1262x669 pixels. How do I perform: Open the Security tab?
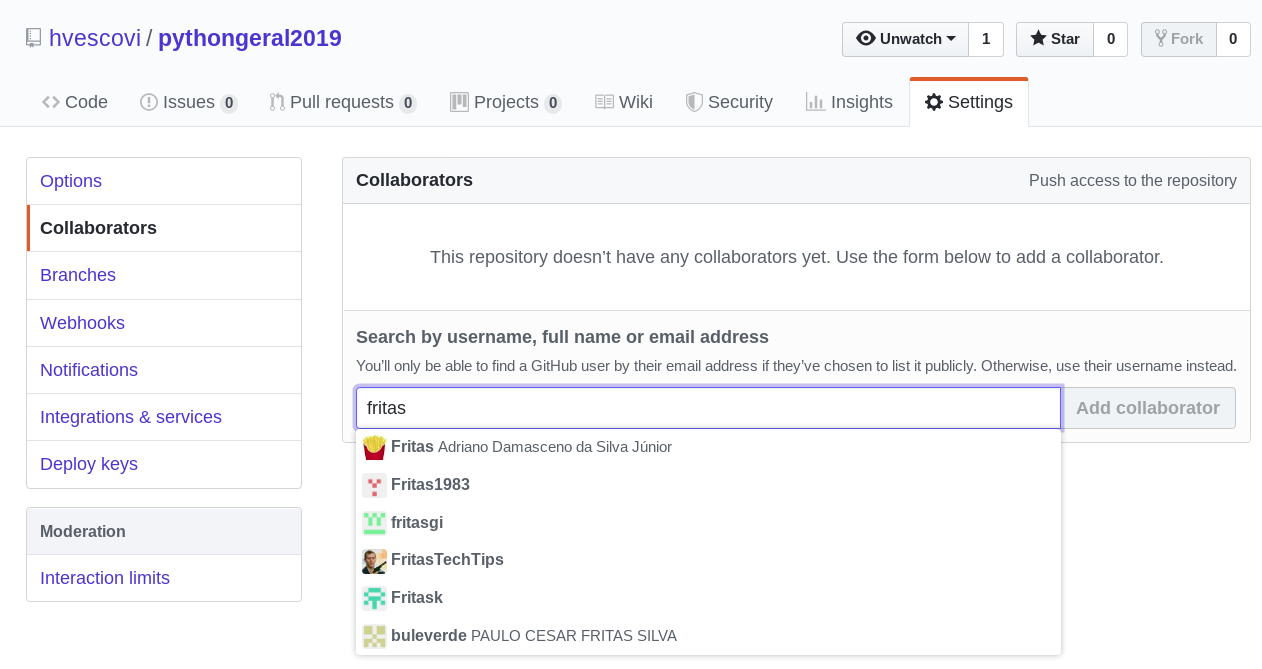click(729, 102)
